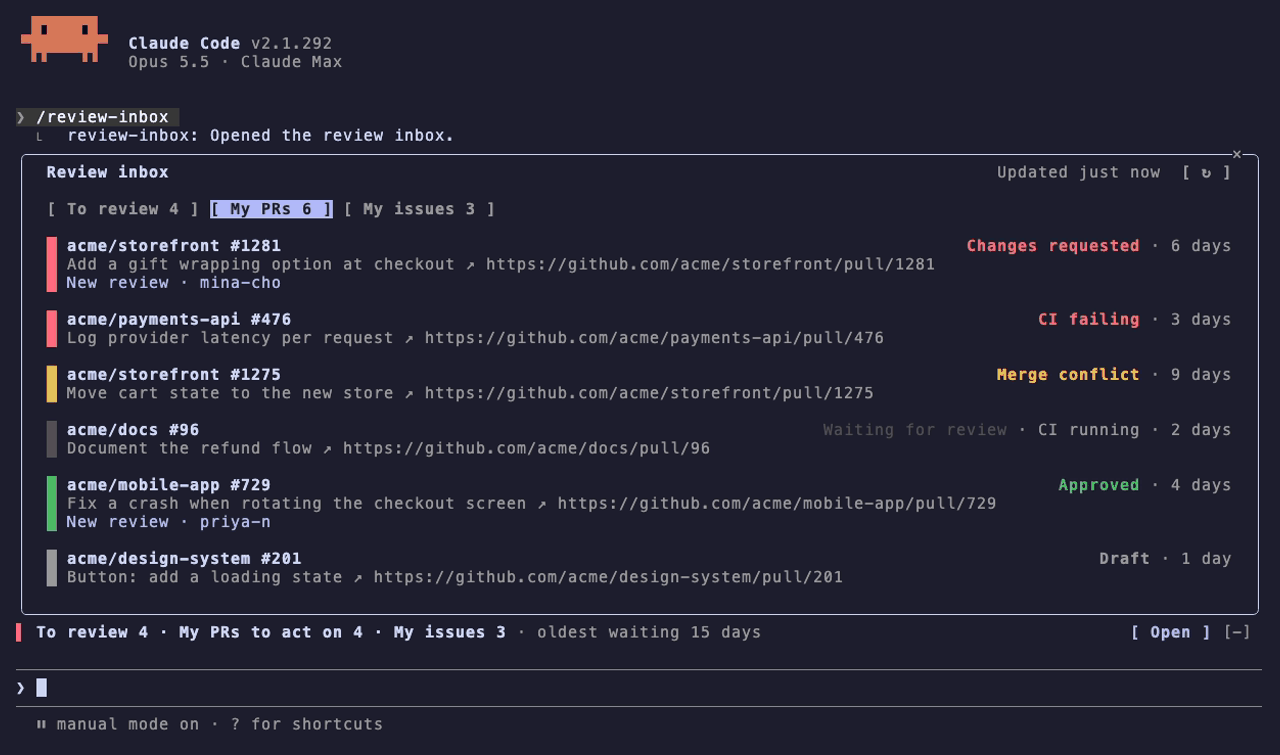Select the acme/docs #96 title
The image size is (1280, 755).
click(133, 430)
